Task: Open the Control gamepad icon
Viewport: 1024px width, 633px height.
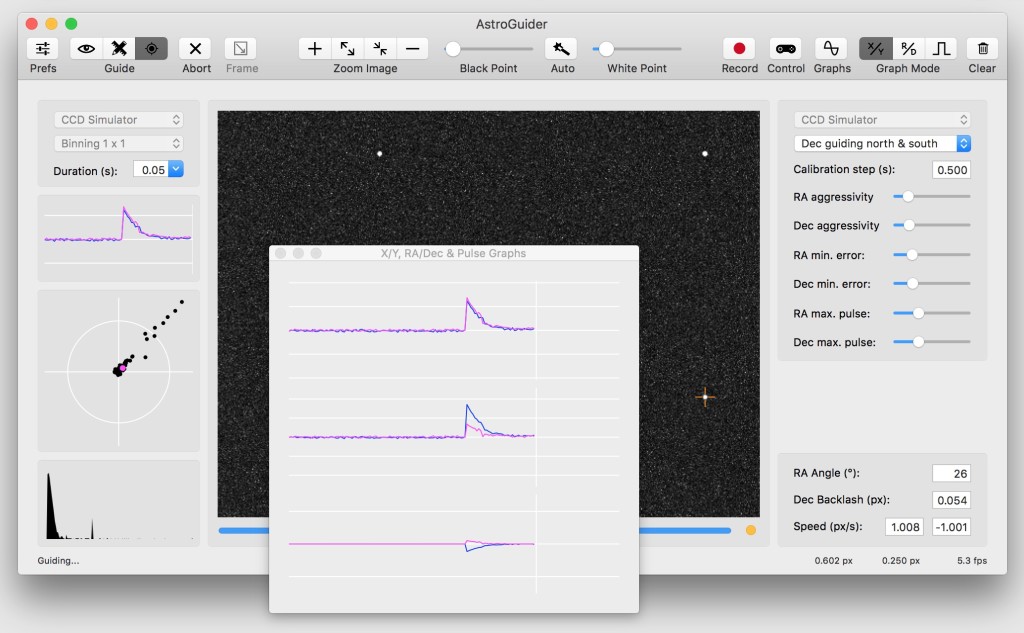Action: coord(786,48)
